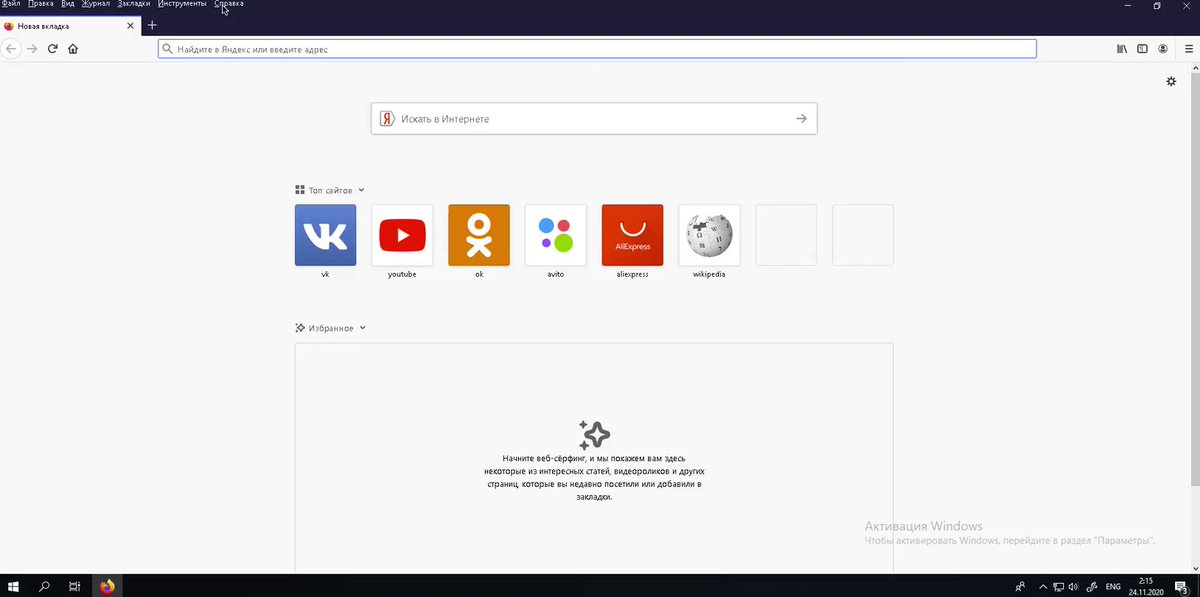Open the Firefox account icon
Image resolution: width=1200 pixels, height=597 pixels.
[1163, 48]
